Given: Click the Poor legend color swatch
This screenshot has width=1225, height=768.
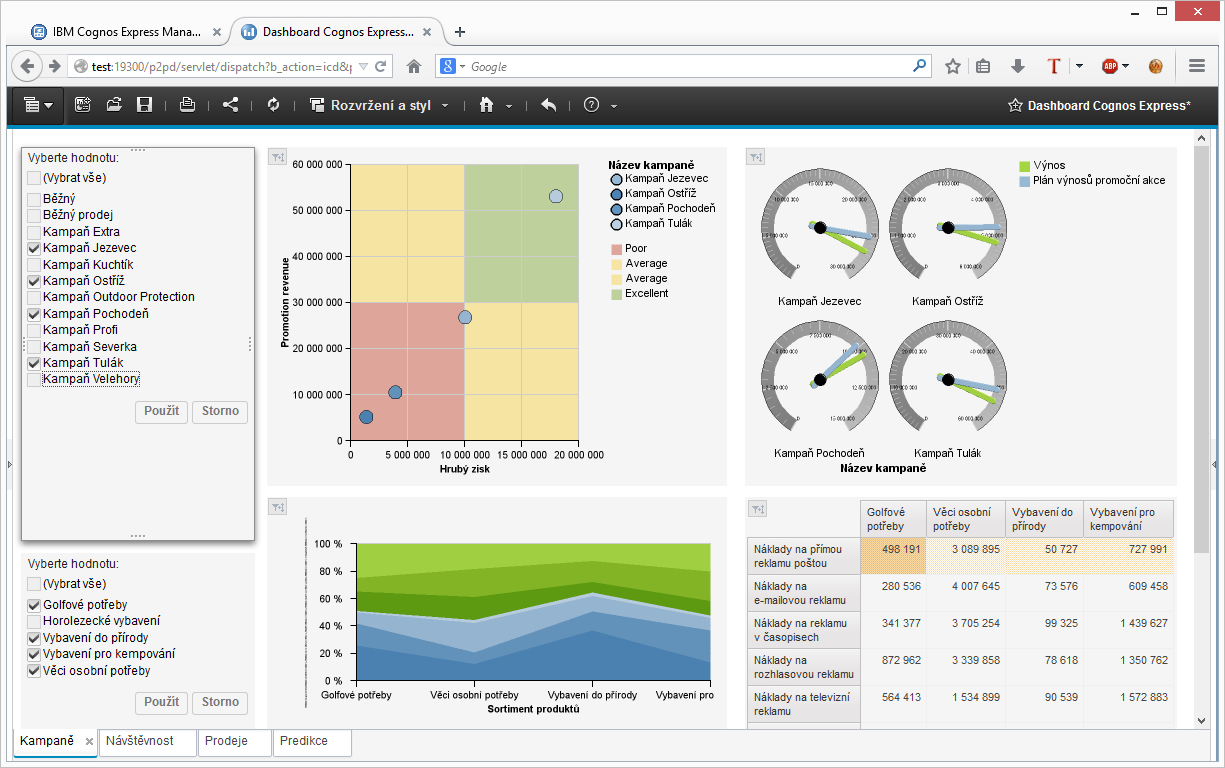Looking at the screenshot, I should pyautogui.click(x=615, y=249).
